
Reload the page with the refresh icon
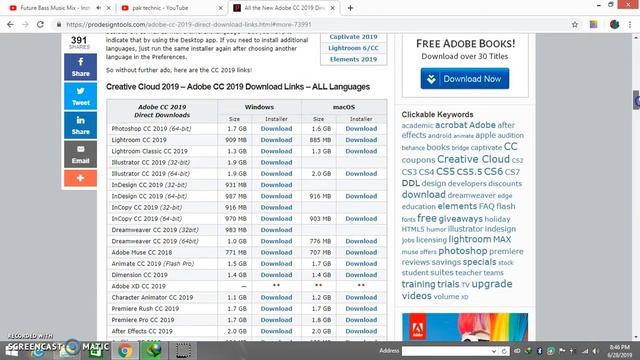click(x=40, y=24)
